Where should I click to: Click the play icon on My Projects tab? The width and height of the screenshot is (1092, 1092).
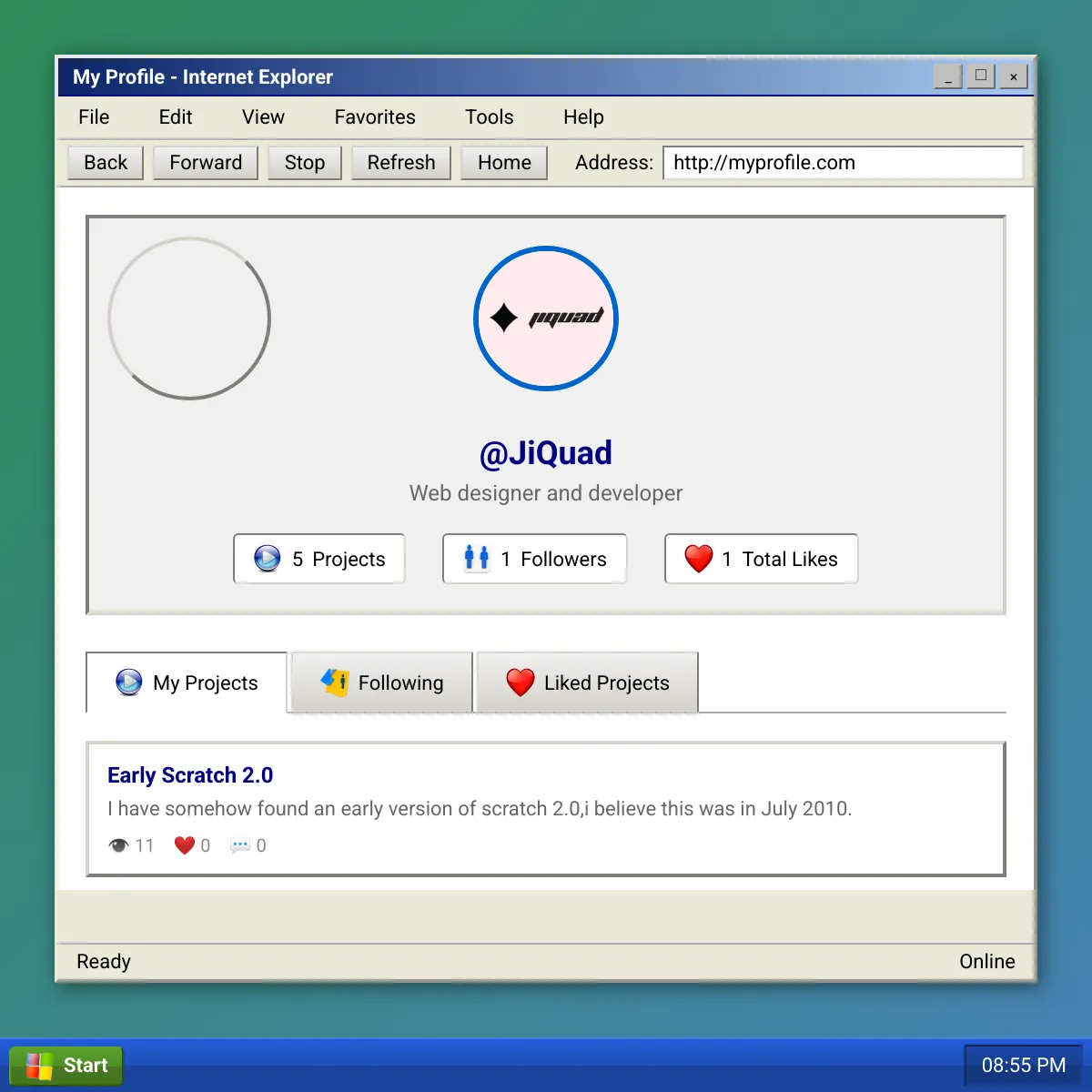[128, 682]
